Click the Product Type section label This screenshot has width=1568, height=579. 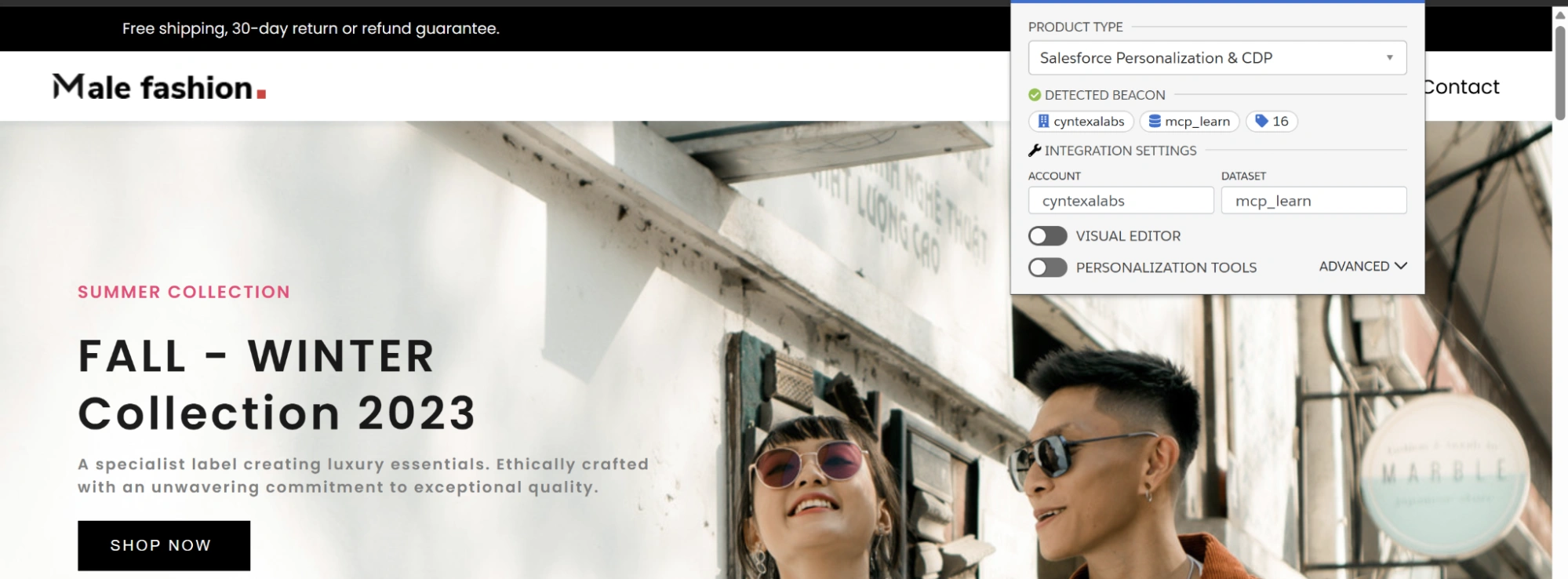point(1075,27)
